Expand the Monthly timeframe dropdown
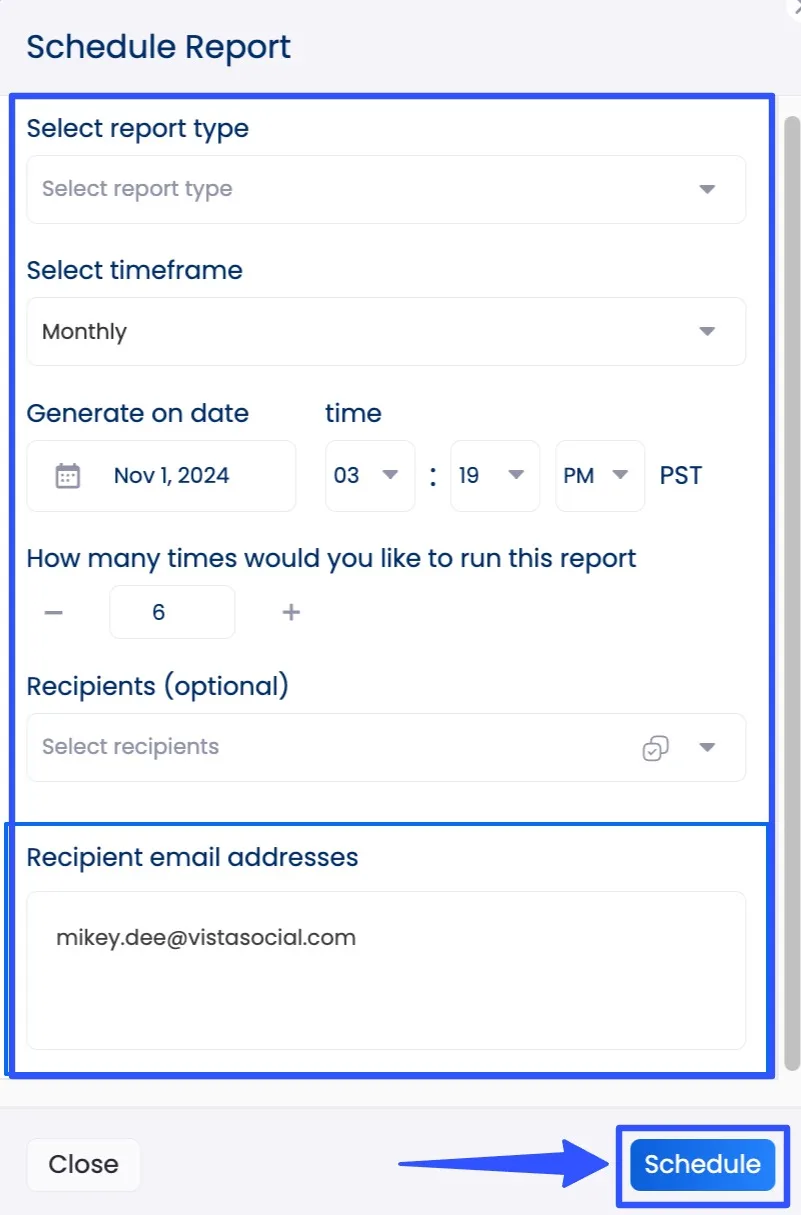The height and width of the screenshot is (1215, 801). tap(385, 332)
